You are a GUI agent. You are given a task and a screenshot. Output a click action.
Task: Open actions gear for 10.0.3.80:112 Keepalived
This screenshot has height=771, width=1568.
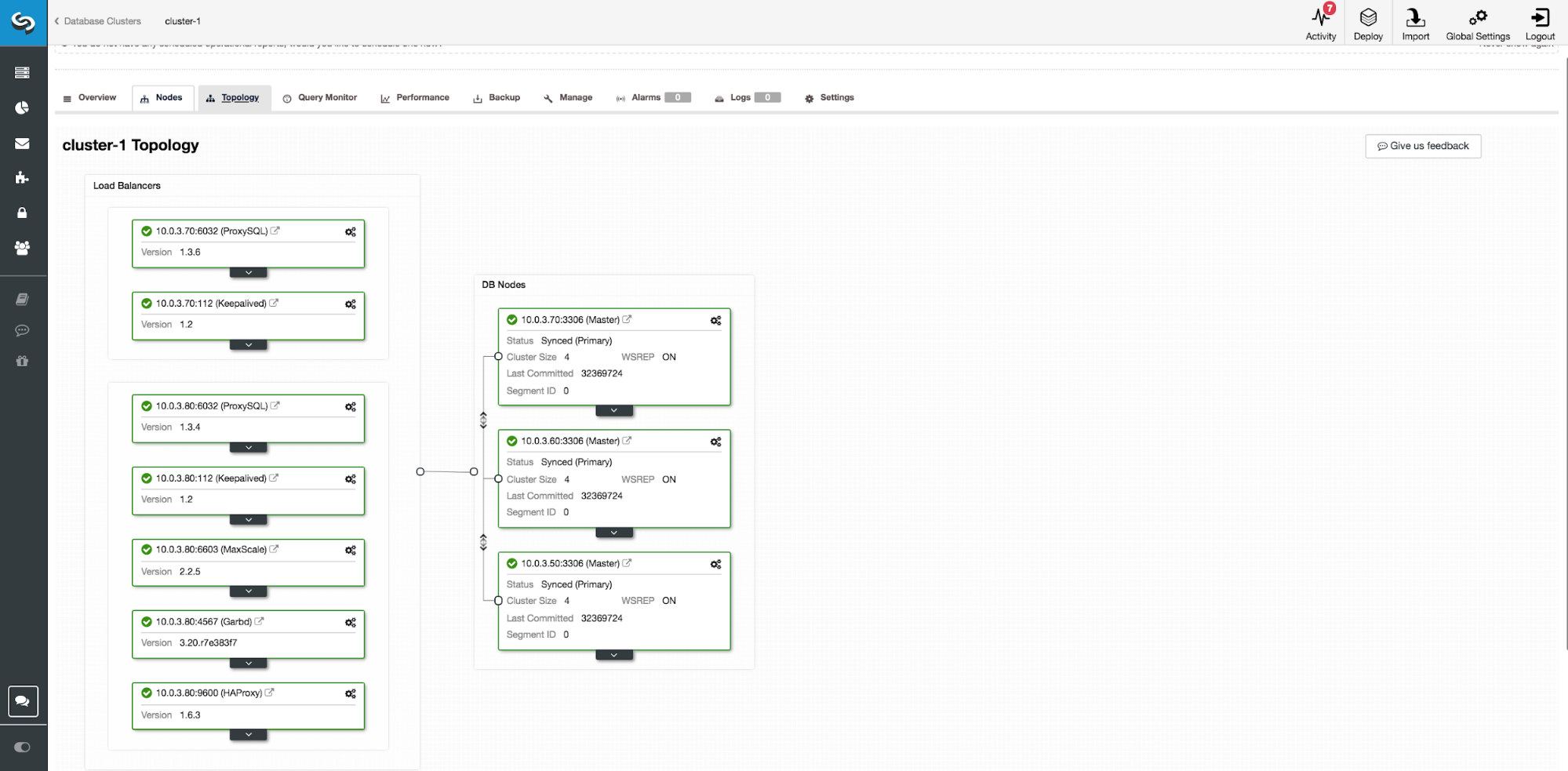pos(351,479)
